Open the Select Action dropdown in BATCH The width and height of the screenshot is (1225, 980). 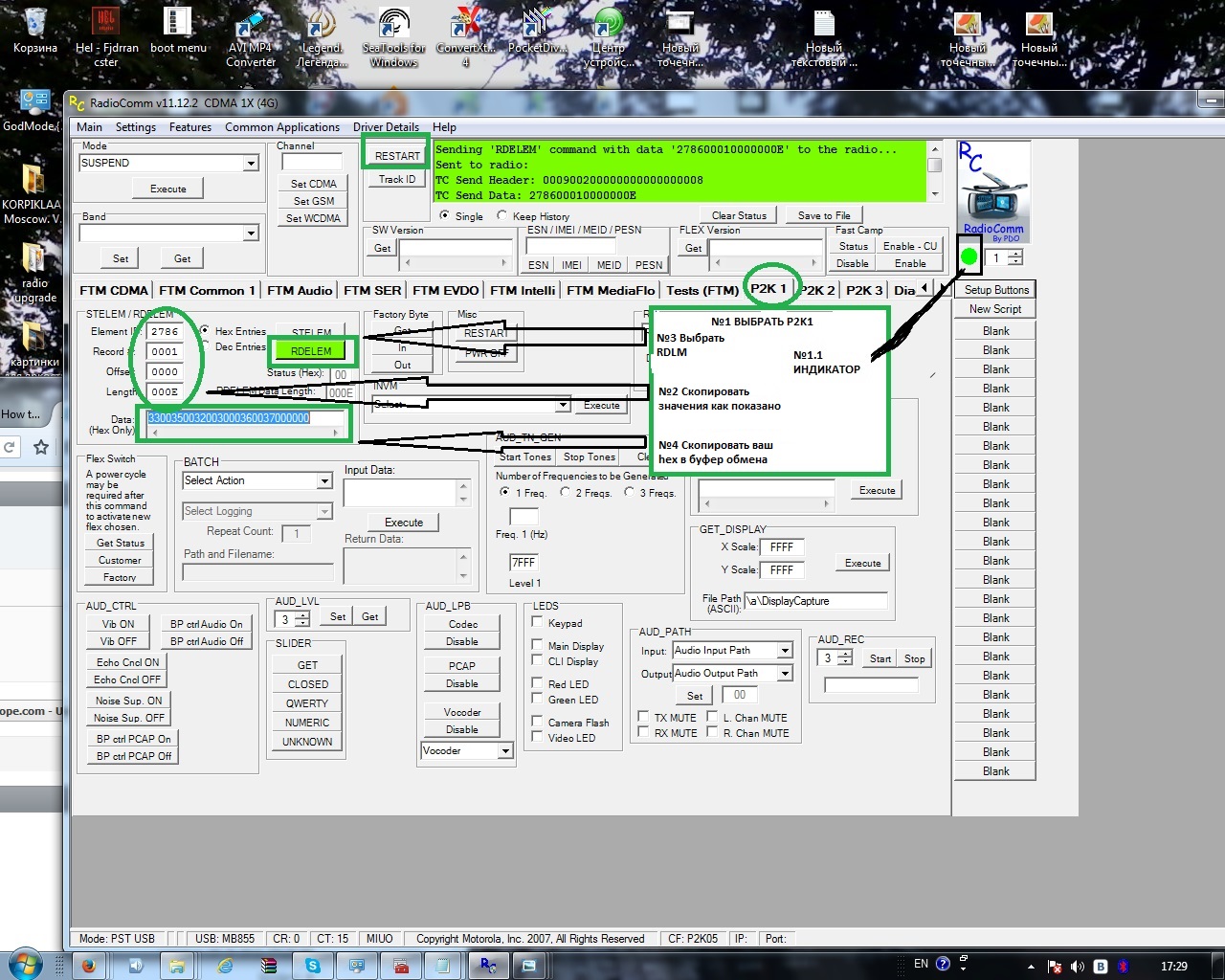tap(324, 481)
